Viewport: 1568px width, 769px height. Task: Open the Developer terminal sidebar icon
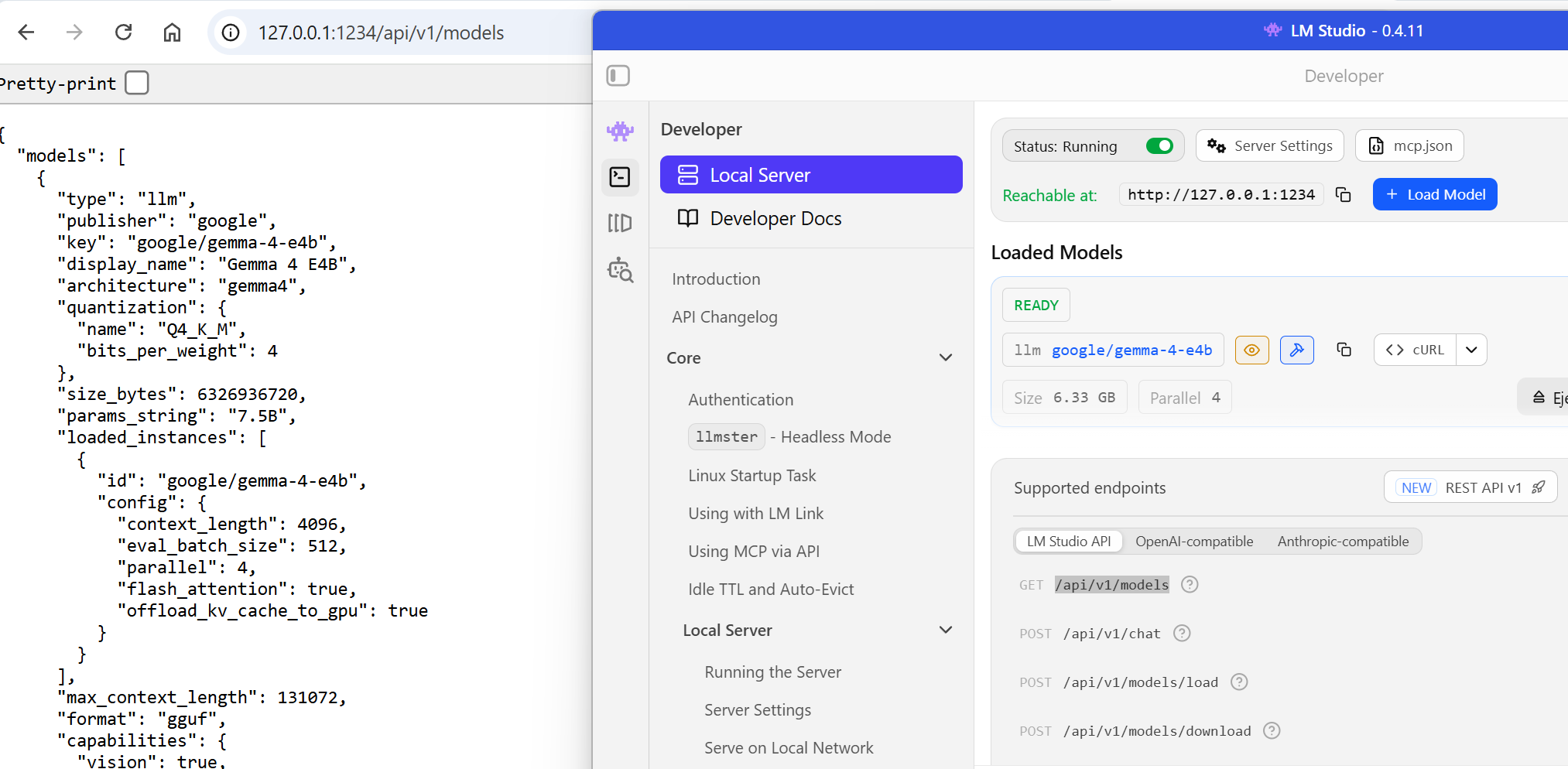point(620,177)
